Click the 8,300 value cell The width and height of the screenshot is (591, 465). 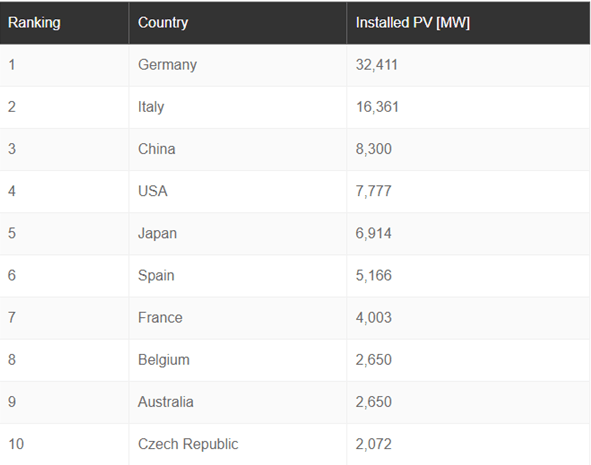coord(468,150)
